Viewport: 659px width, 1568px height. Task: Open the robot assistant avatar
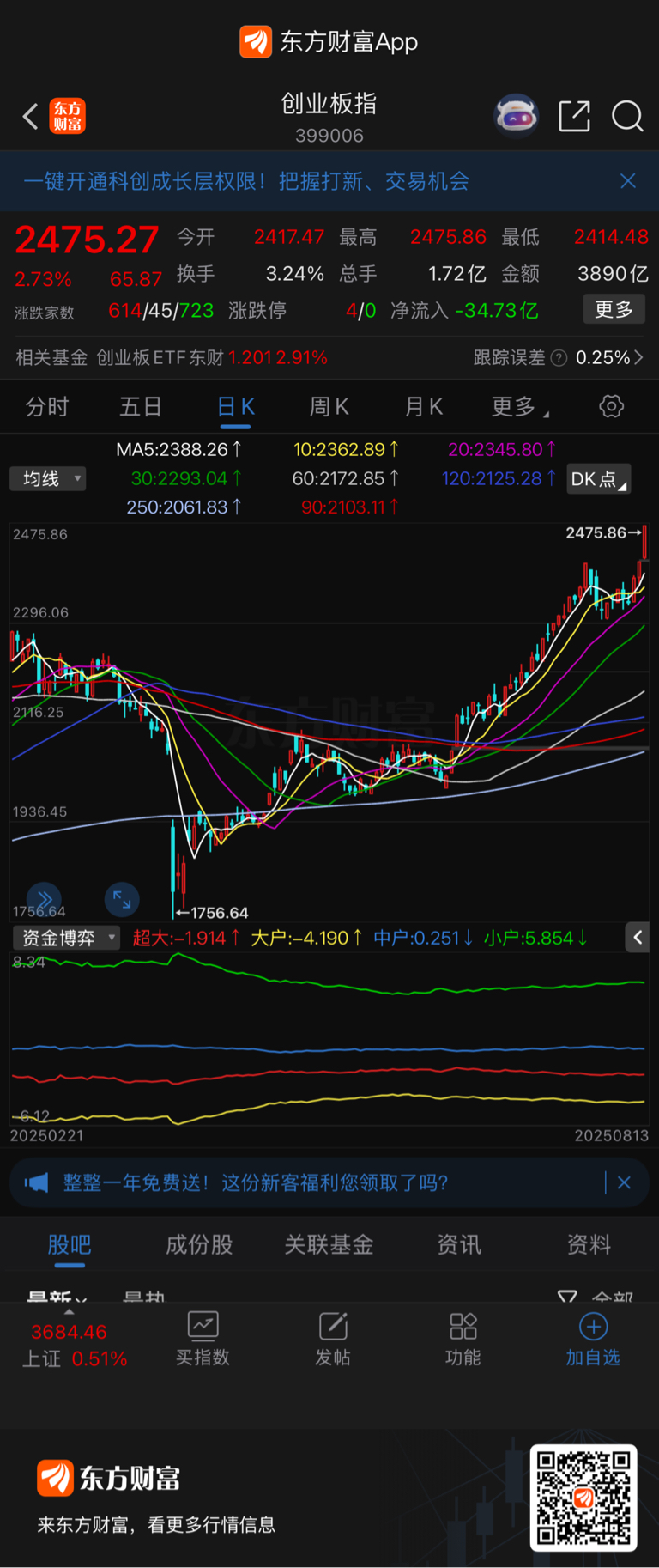516,116
